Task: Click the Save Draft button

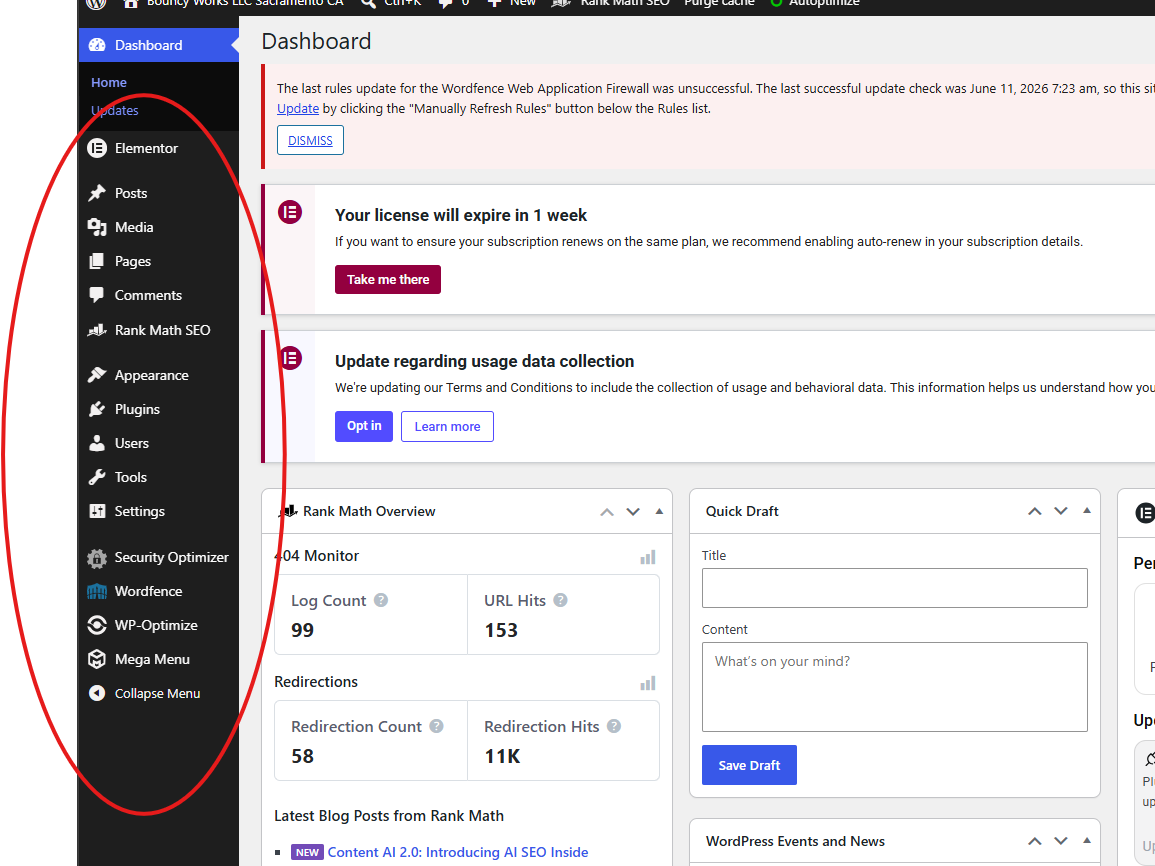Action: pos(749,765)
